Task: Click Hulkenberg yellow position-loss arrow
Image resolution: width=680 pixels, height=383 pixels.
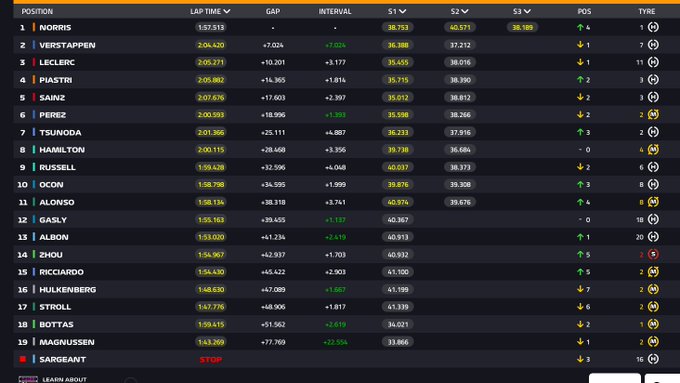Action: 580,289
